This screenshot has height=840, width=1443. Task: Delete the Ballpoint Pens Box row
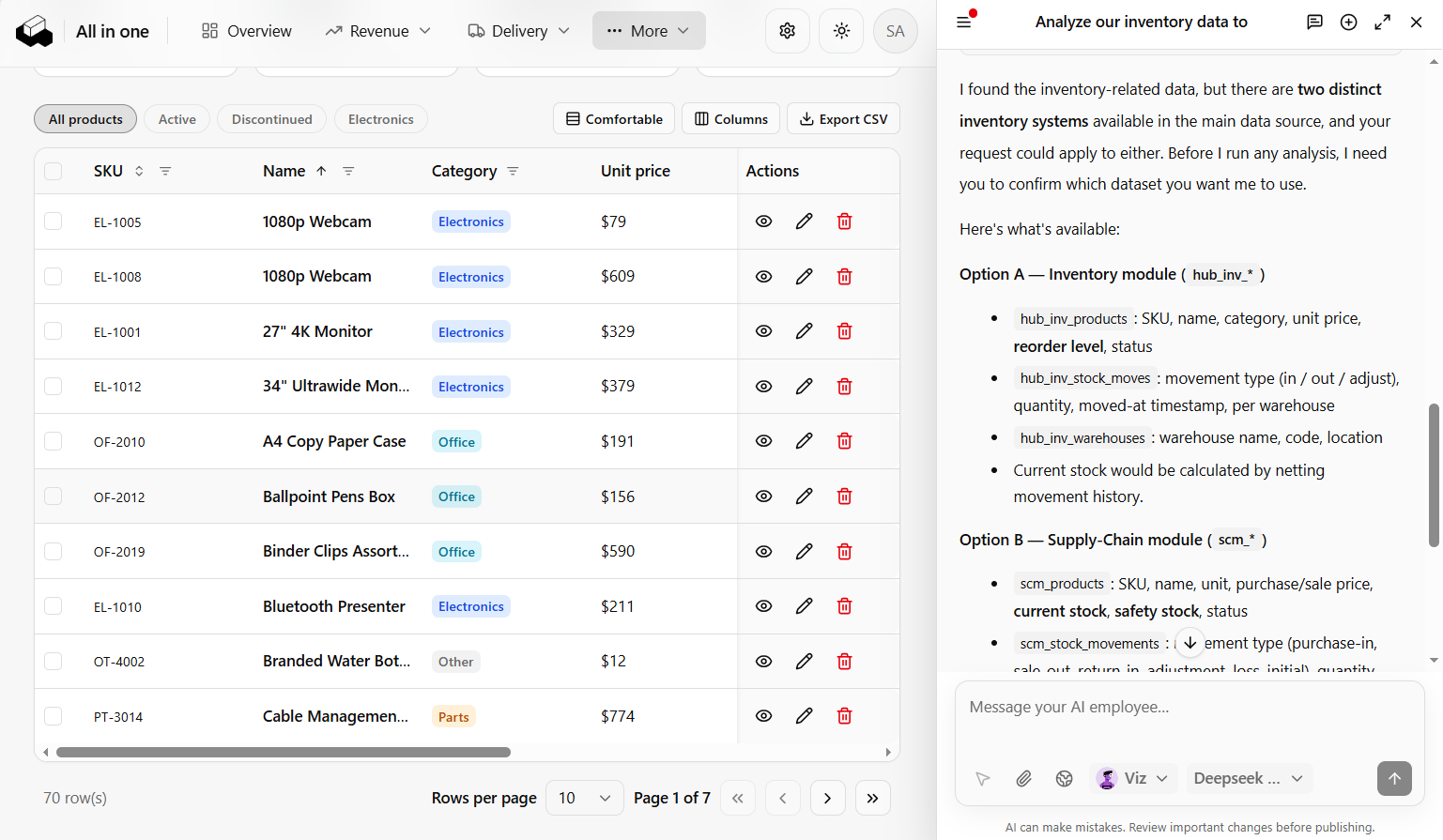(844, 496)
